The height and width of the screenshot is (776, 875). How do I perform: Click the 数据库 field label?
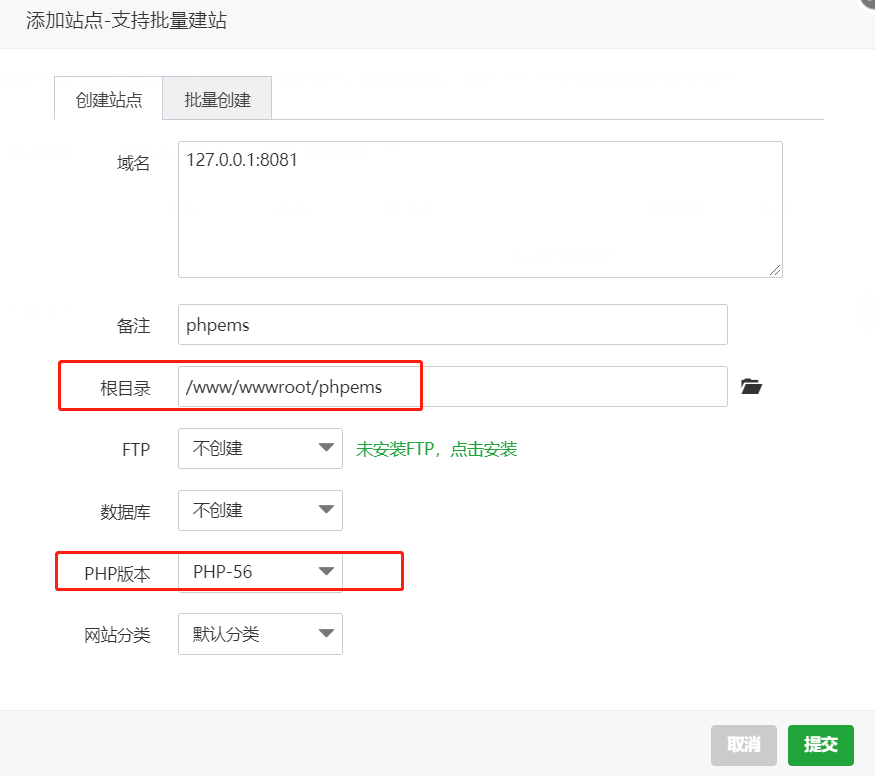click(x=126, y=512)
